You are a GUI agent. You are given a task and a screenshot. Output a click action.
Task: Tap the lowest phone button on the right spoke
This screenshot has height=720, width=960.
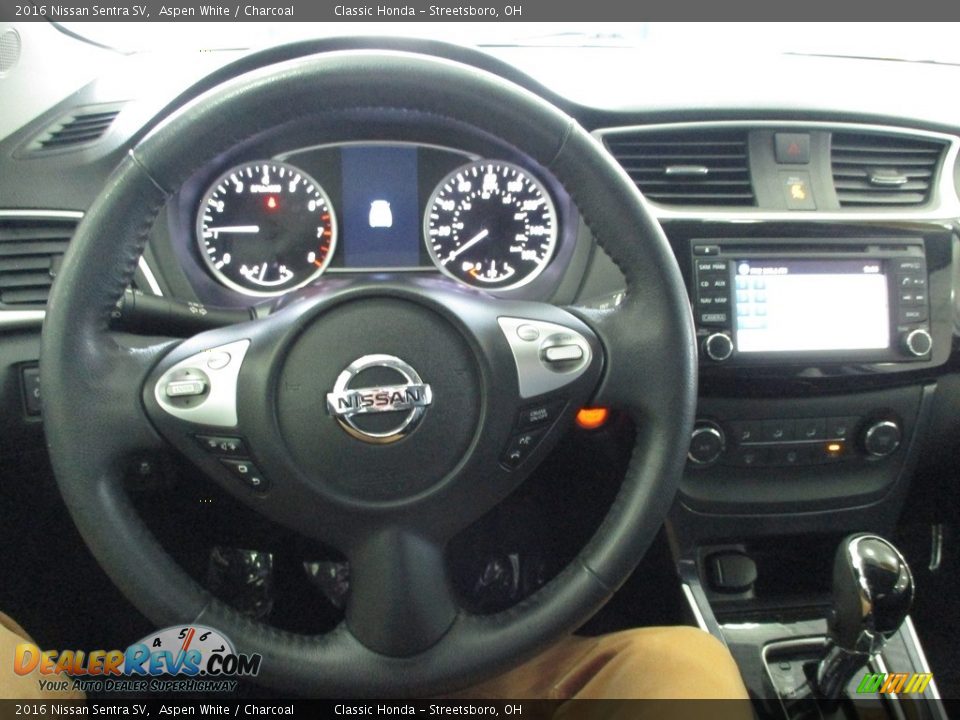[515, 458]
